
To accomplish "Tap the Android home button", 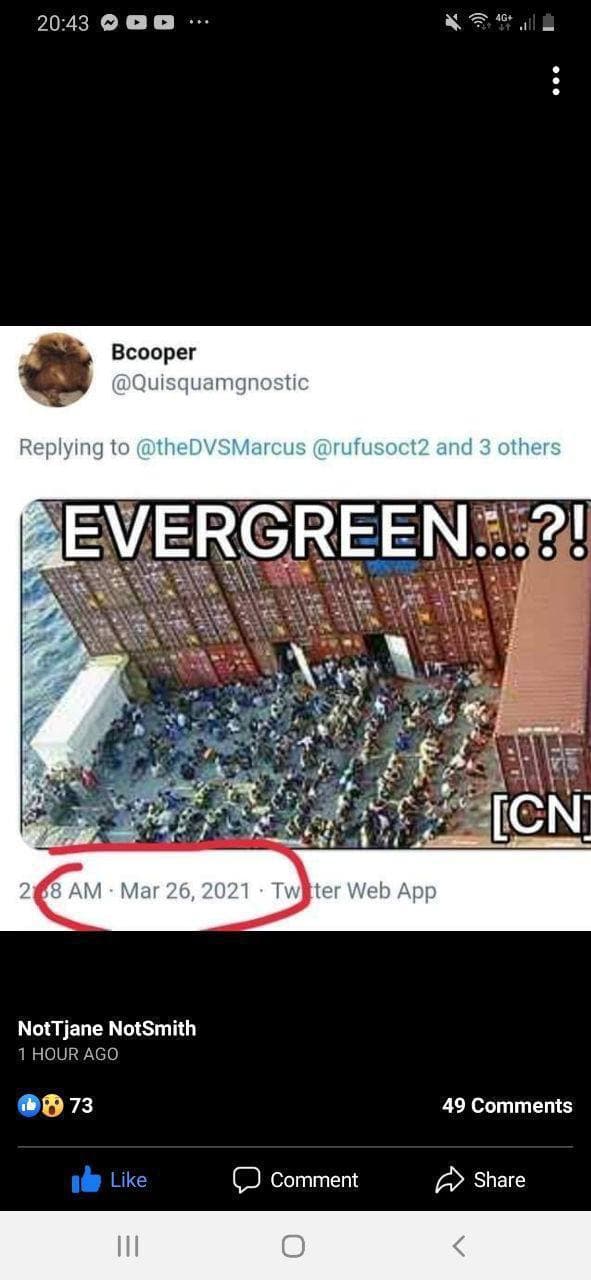I will [x=293, y=1245].
